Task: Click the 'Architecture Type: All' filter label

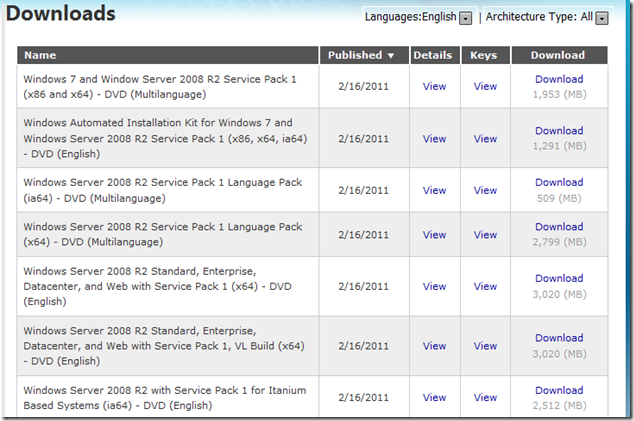Action: point(539,17)
